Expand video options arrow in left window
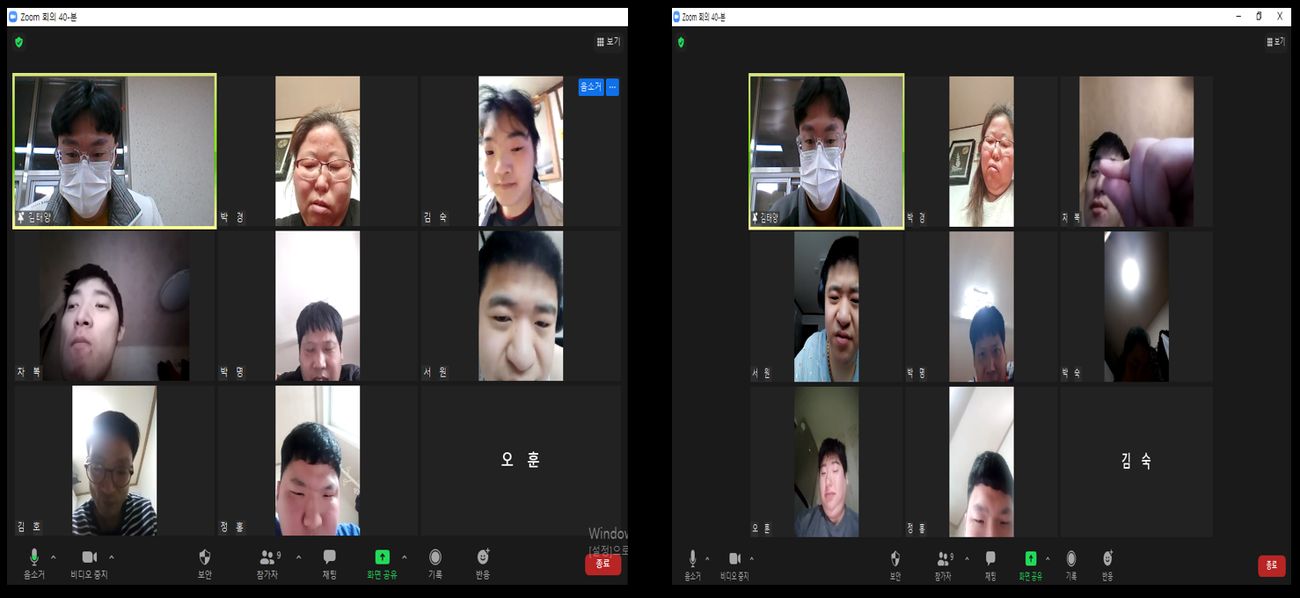 (x=111, y=556)
